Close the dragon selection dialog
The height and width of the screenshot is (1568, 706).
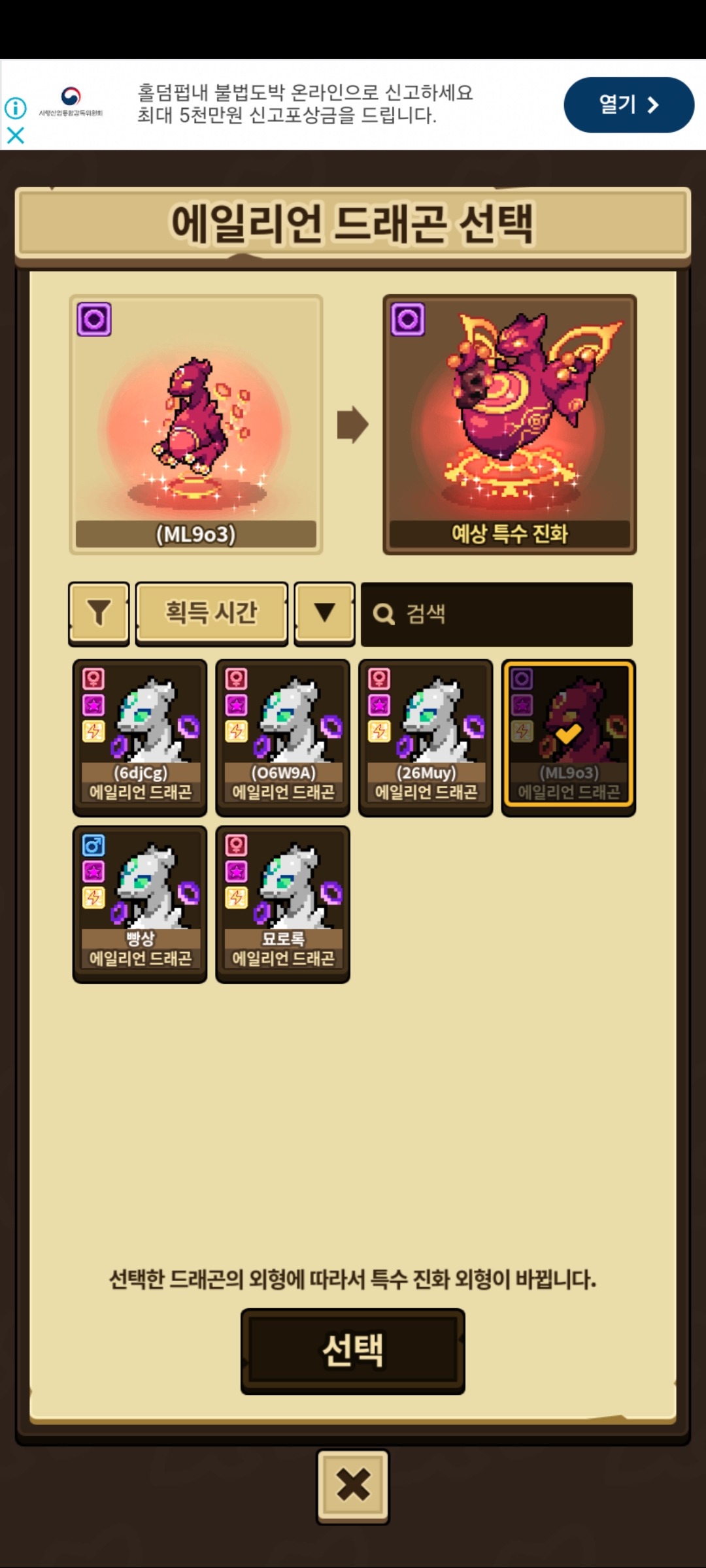(x=353, y=1486)
